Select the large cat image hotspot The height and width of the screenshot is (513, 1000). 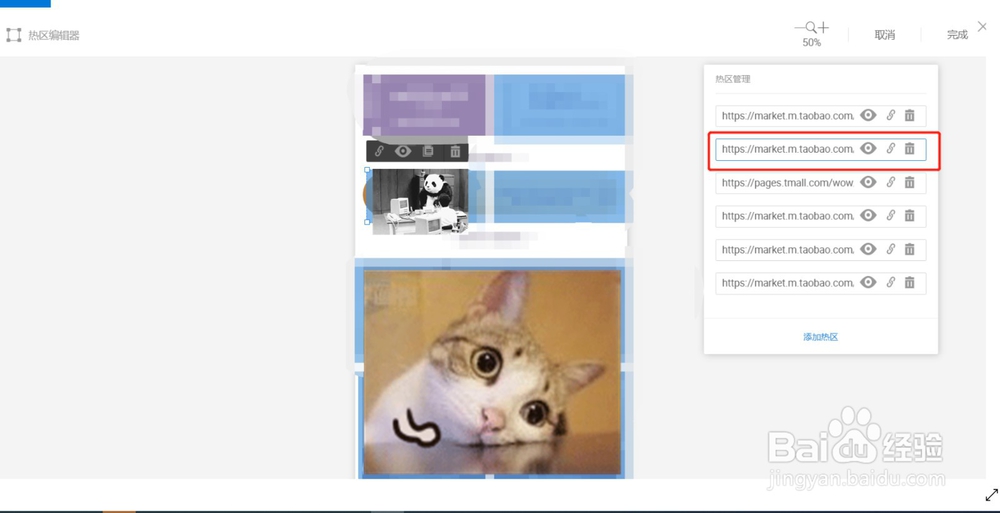coord(492,372)
